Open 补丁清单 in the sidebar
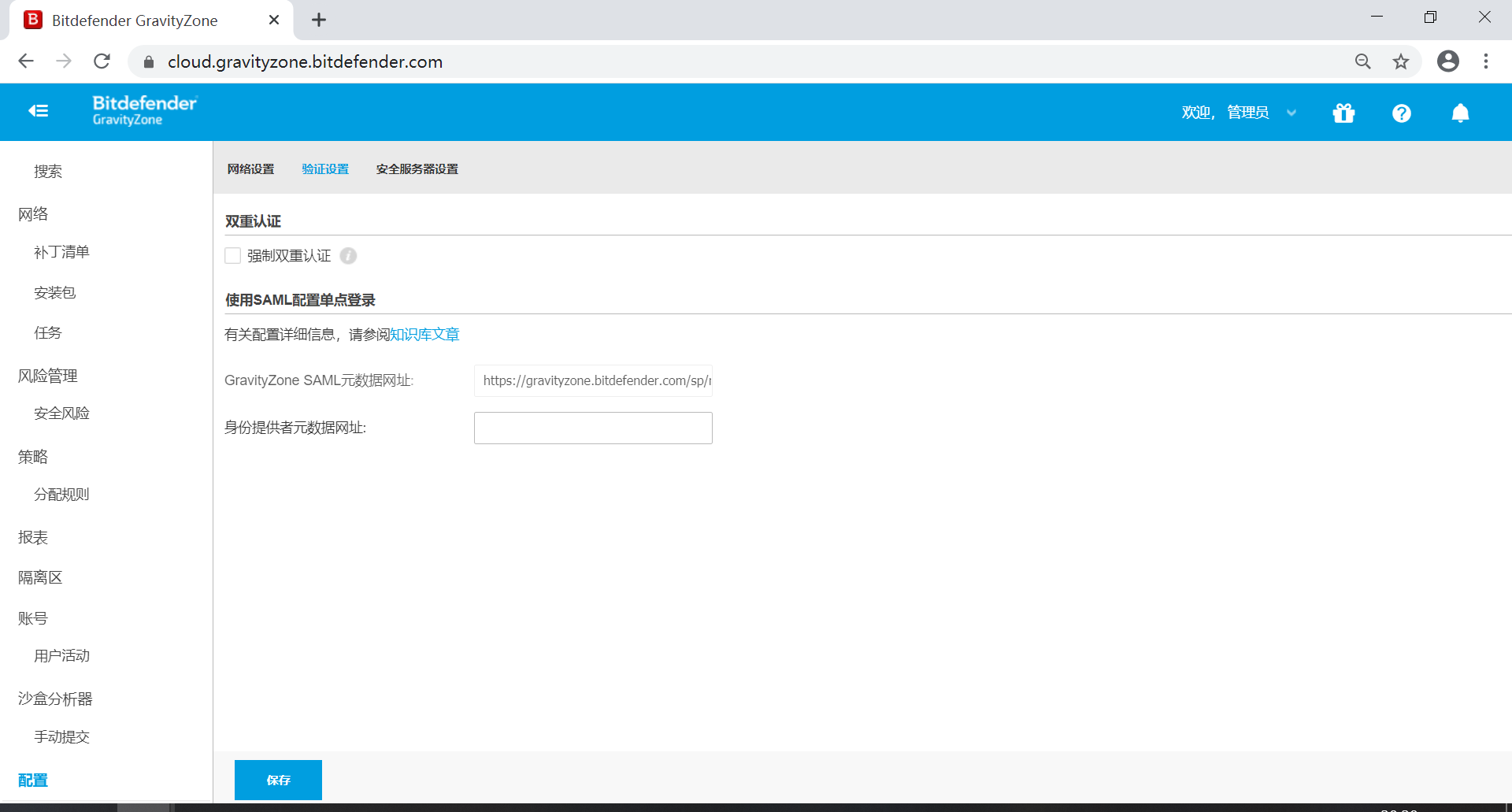The width and height of the screenshot is (1512, 812). [x=61, y=252]
